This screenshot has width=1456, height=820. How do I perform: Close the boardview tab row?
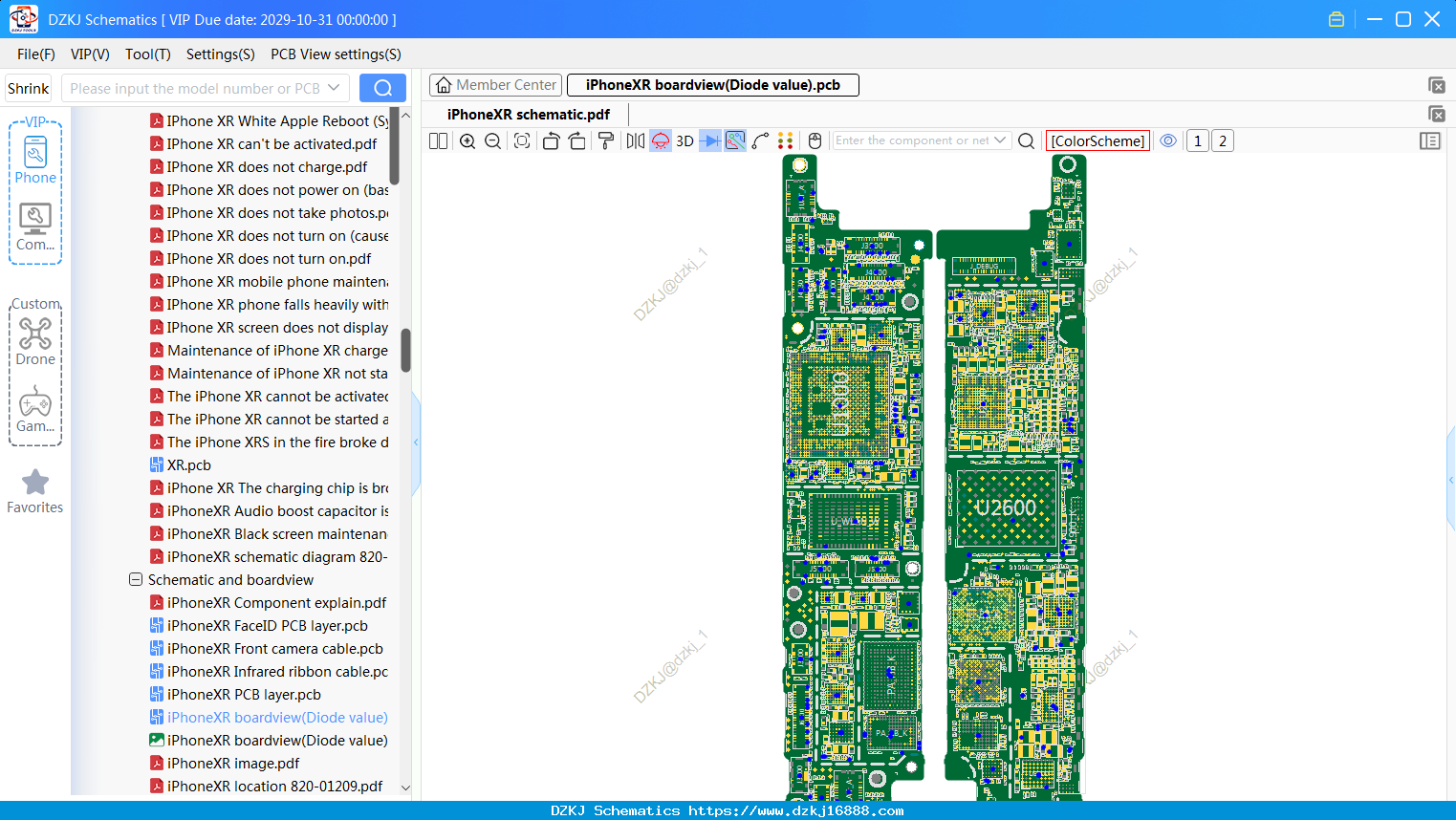[1436, 85]
